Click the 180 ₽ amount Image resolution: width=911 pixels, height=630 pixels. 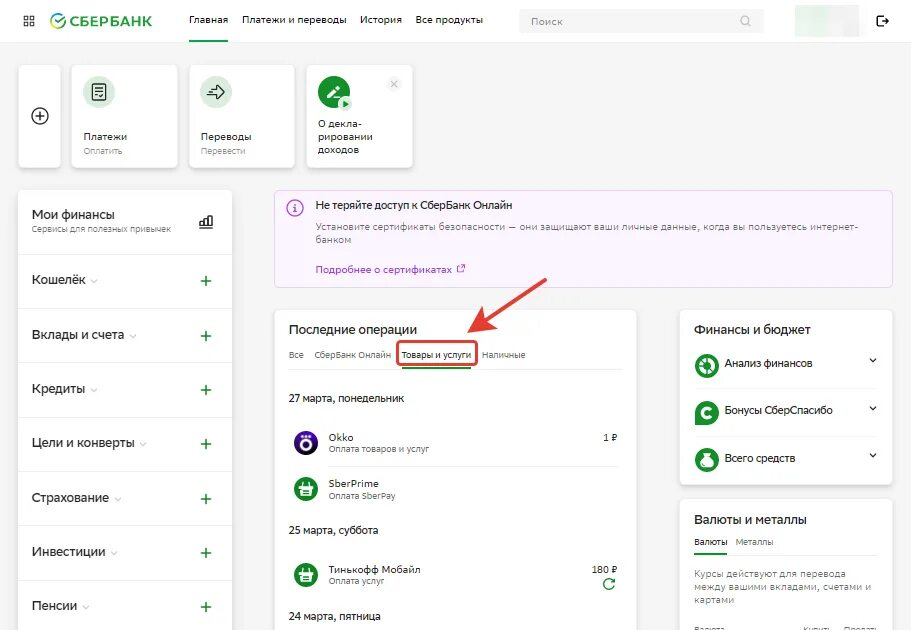604,570
